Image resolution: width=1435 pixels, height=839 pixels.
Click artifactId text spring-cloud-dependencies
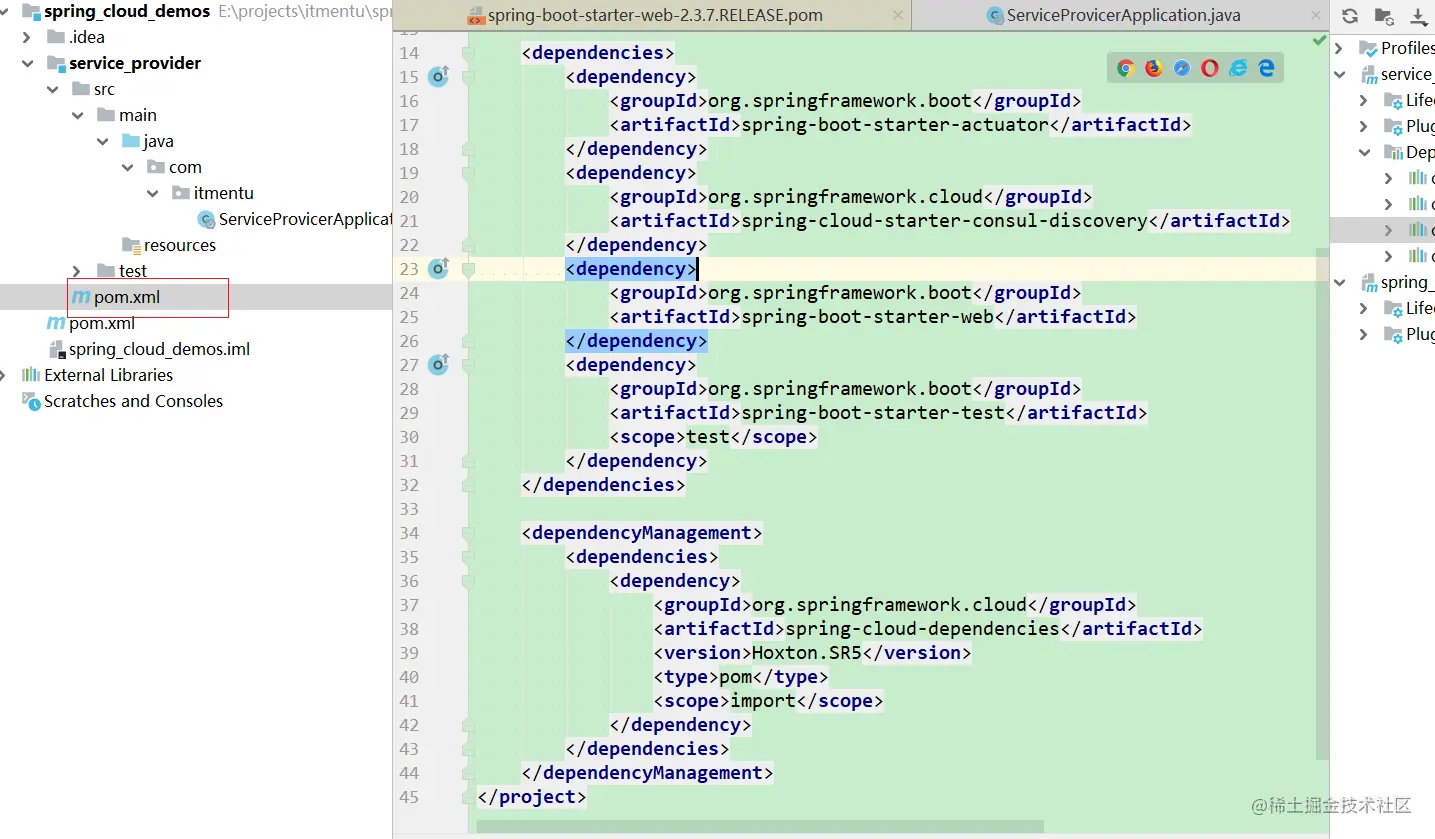click(921, 629)
